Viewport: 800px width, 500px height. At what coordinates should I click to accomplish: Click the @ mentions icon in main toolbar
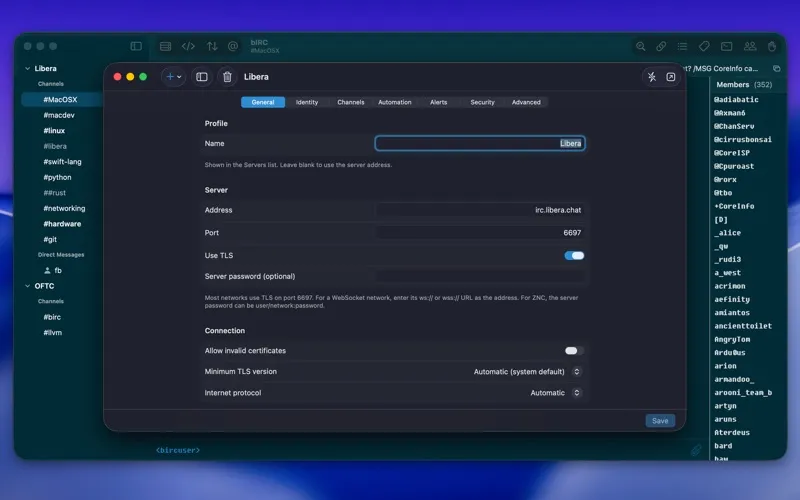tap(233, 46)
